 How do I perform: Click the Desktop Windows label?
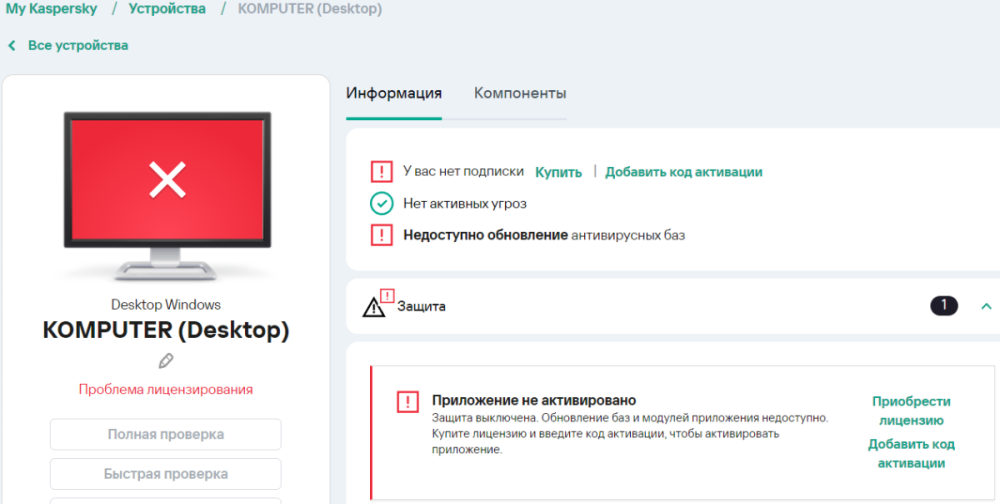point(166,304)
